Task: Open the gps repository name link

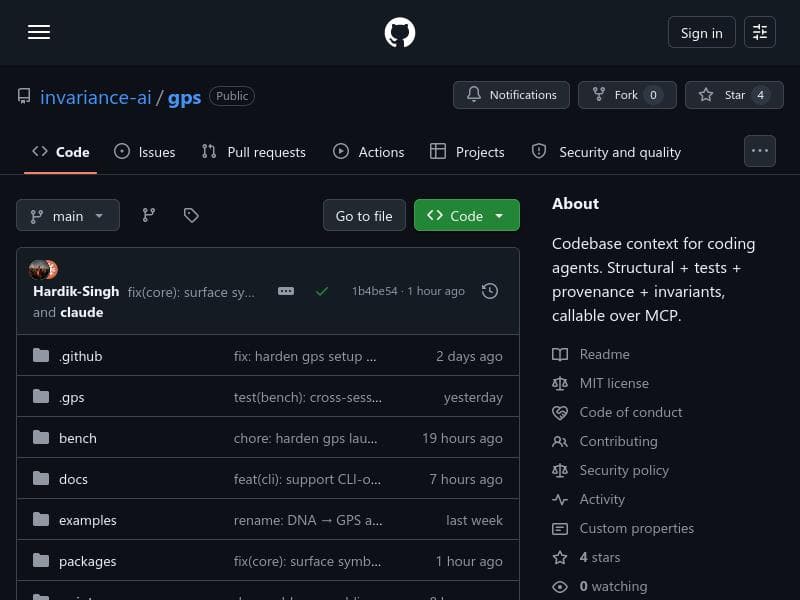Action: point(184,97)
